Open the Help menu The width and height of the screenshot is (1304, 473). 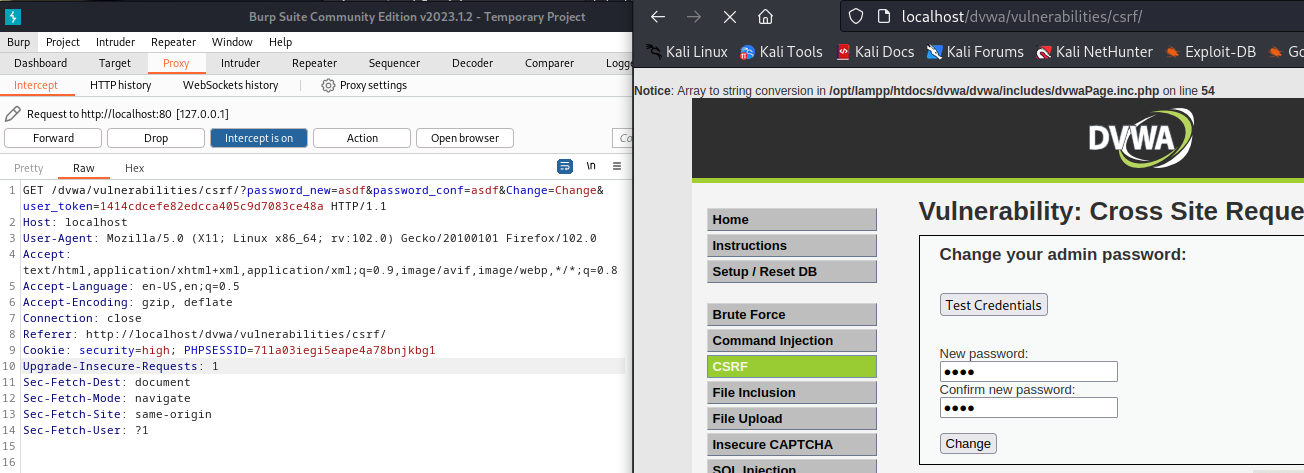click(280, 42)
